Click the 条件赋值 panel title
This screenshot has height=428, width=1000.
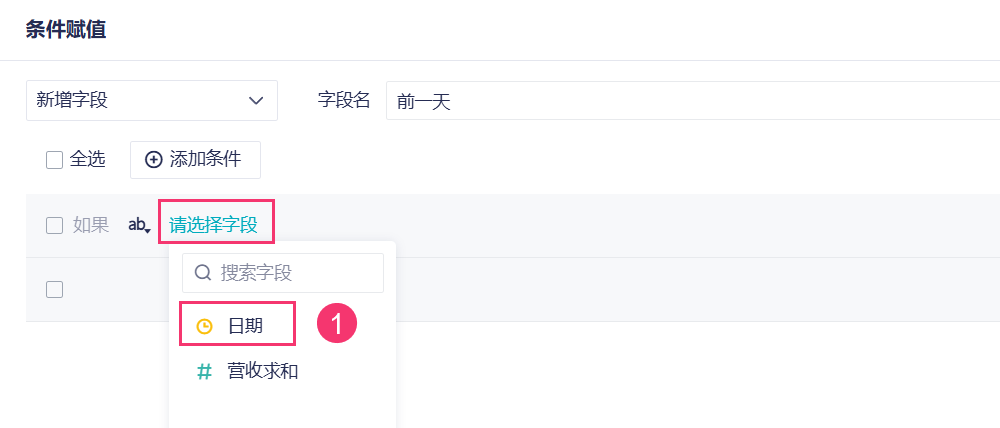click(x=66, y=30)
